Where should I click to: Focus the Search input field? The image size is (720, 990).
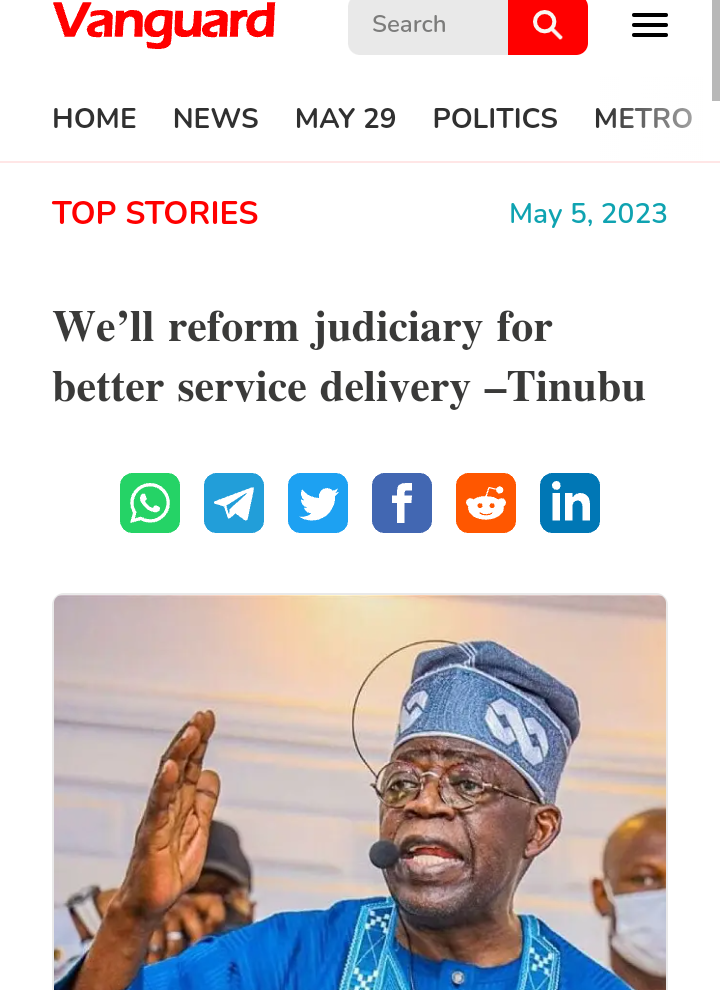[x=428, y=25]
